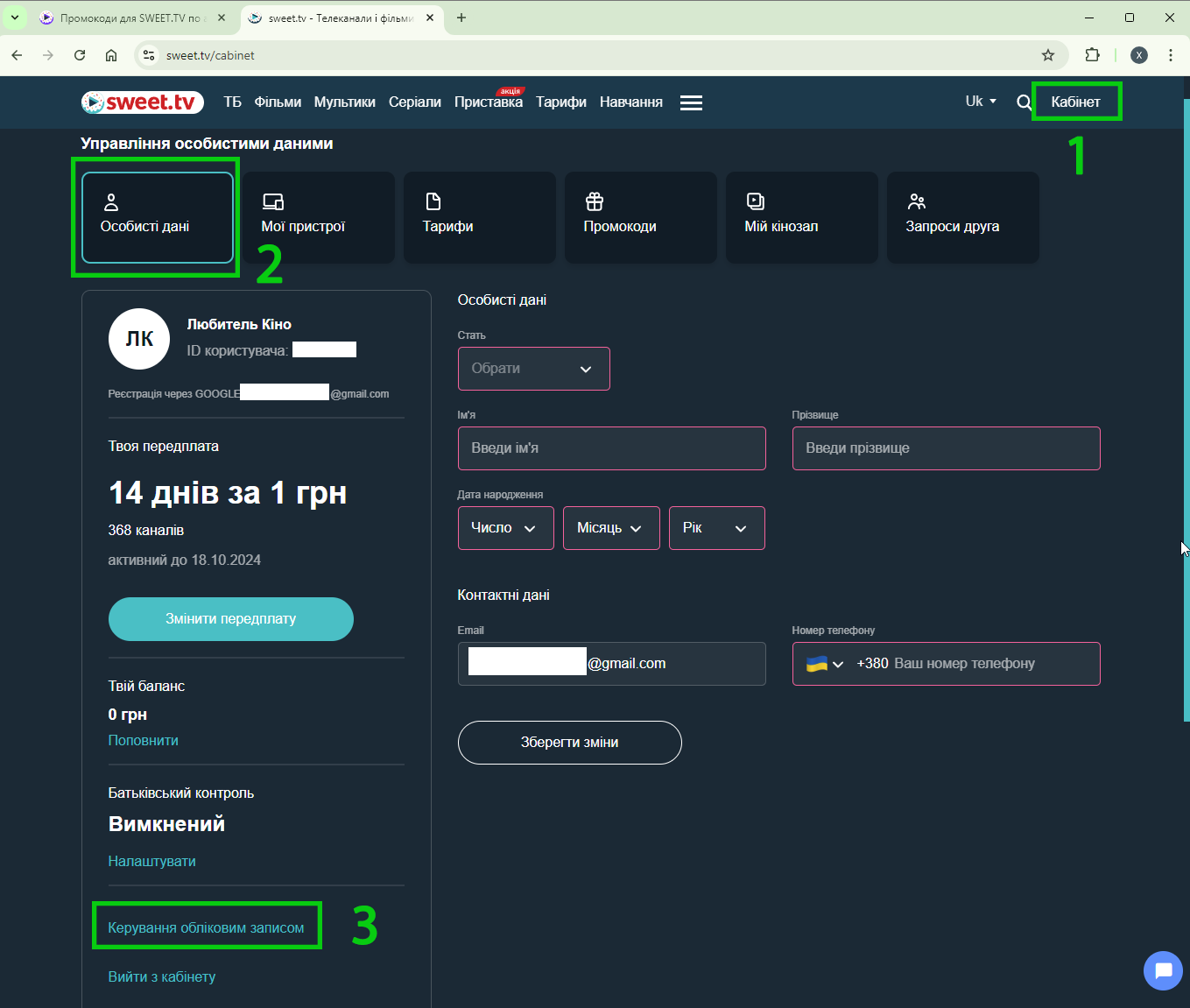
Task: Switch to the Промокоди tab
Action: point(640,217)
